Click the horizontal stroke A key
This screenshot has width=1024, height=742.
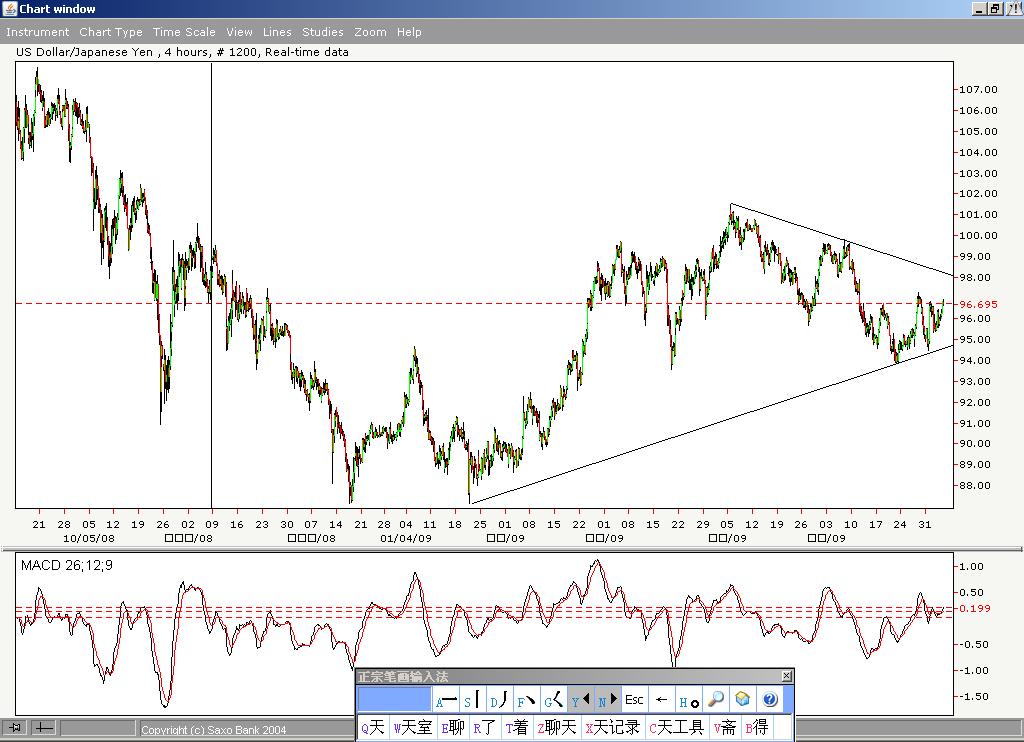(446, 700)
